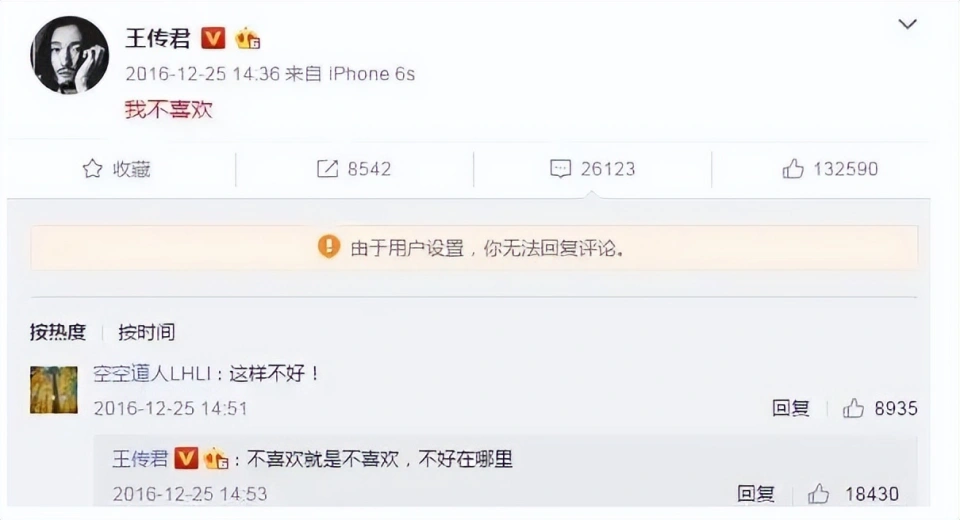Screen dimensions: 960x520
Task: Click the crown membership badge in post header
Action: pos(247,38)
